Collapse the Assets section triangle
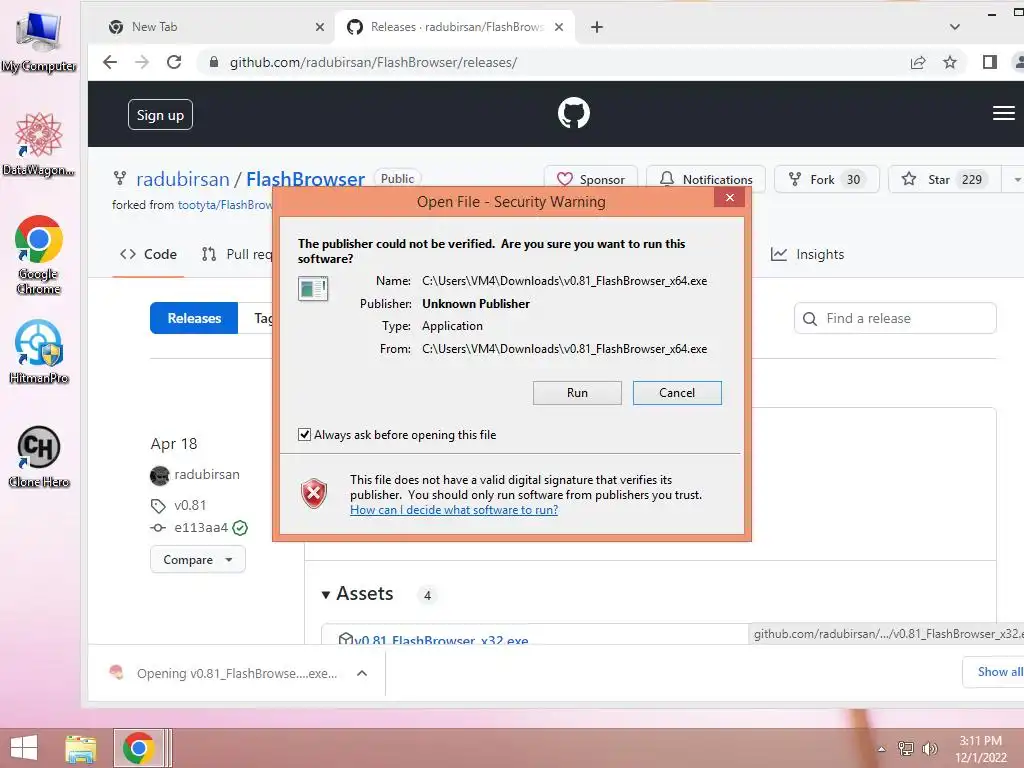1024x768 pixels. click(325, 594)
